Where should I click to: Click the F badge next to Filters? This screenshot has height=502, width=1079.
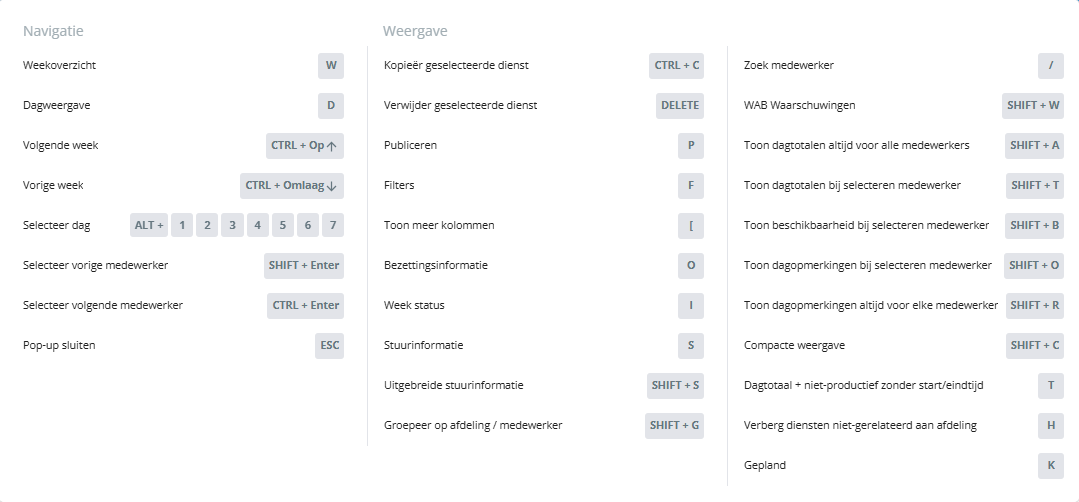(691, 186)
